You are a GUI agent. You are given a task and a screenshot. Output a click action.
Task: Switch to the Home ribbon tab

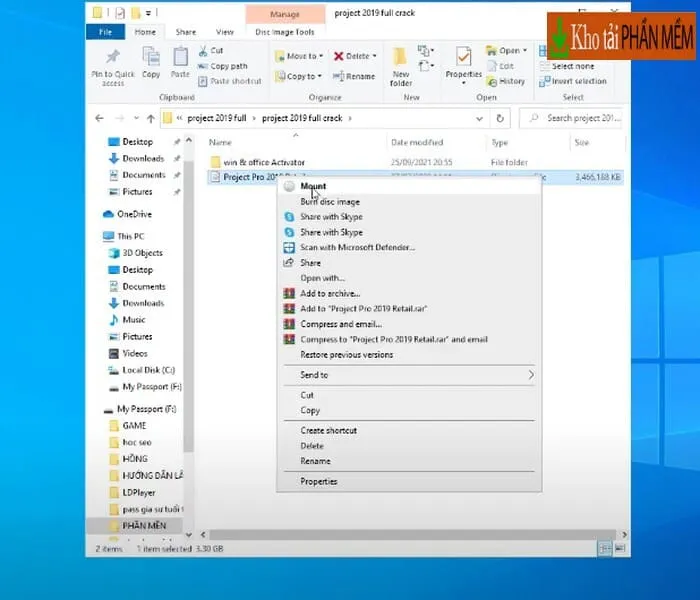tap(145, 32)
